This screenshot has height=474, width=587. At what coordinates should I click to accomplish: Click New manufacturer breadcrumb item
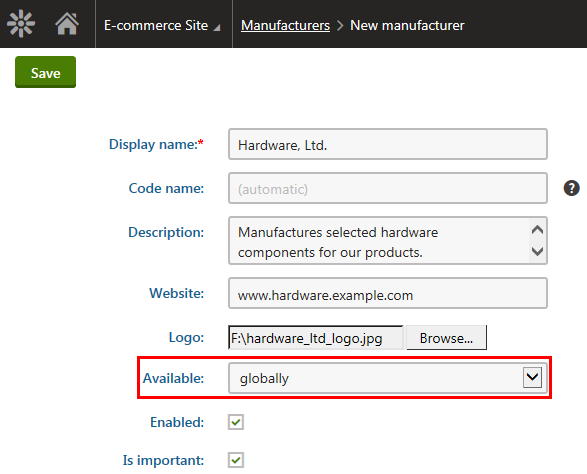[x=407, y=25]
